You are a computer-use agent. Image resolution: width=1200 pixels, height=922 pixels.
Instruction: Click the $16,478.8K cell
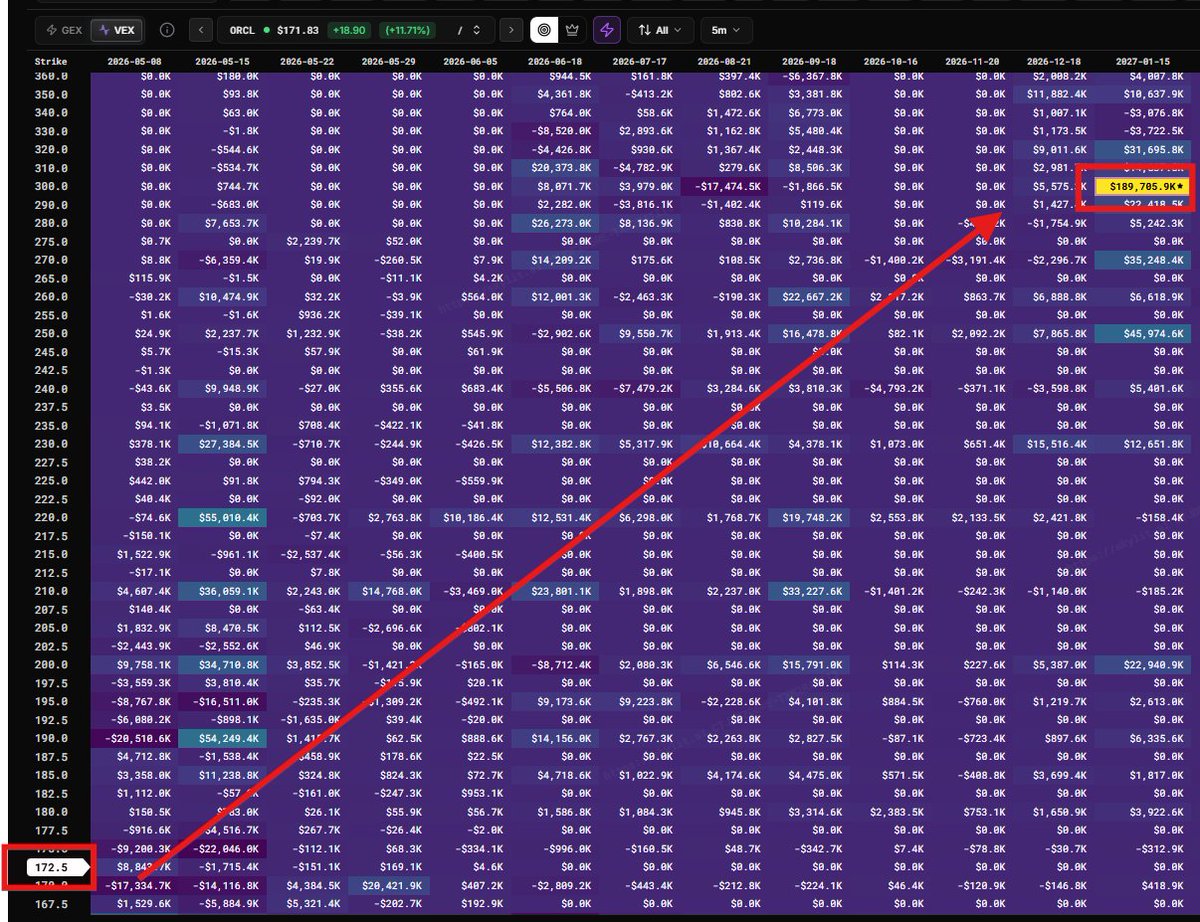(x=810, y=333)
